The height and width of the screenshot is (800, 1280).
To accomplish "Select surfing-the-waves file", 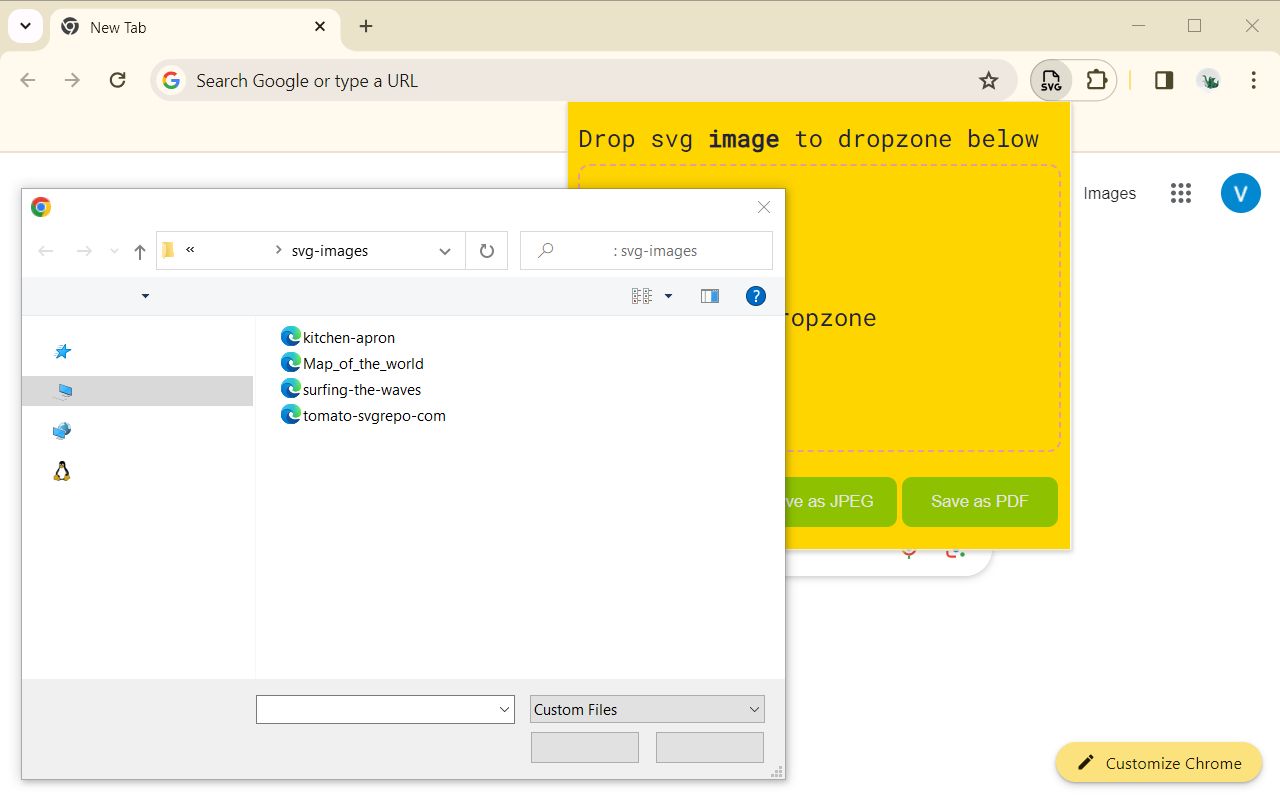I will pyautogui.click(x=362, y=390).
